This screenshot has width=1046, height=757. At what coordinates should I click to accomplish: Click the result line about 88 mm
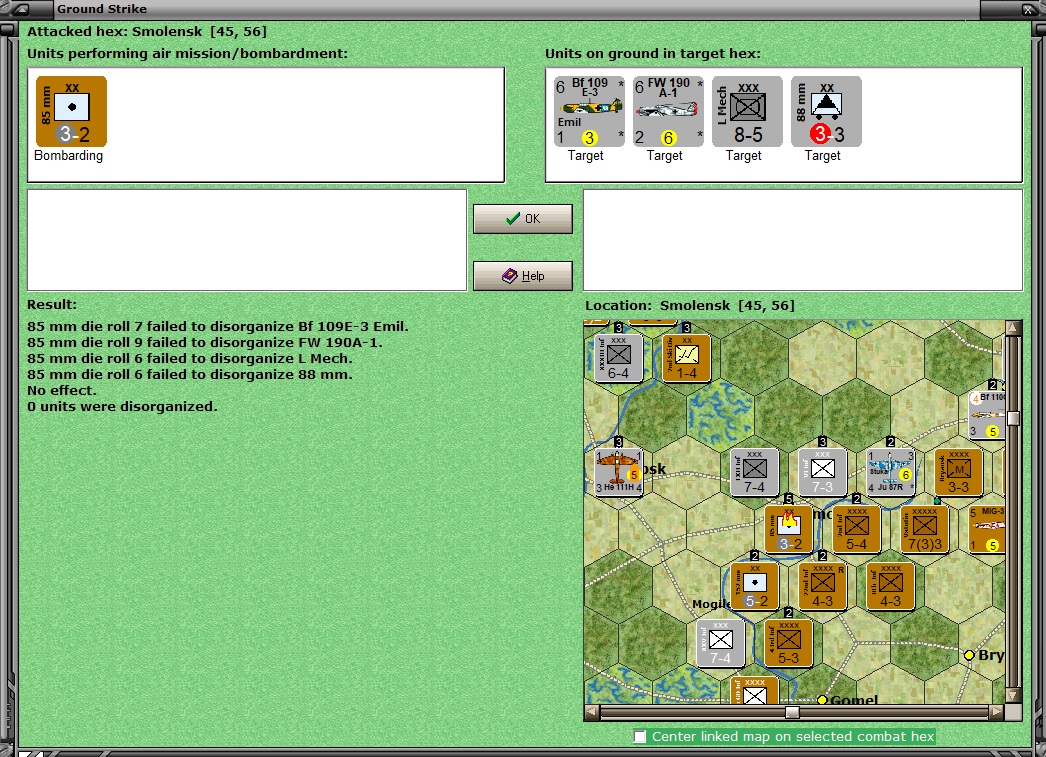[x=190, y=374]
